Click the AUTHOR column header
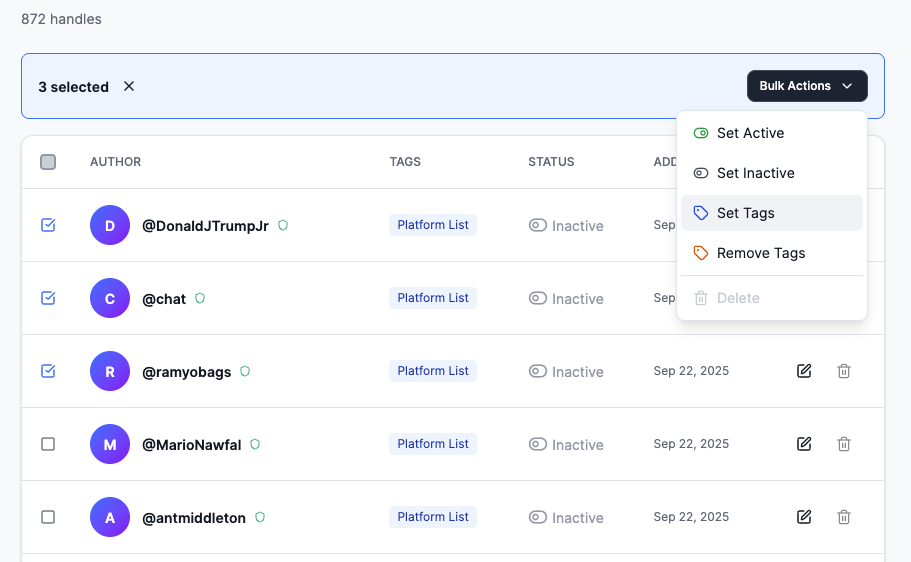911x562 pixels. (116, 162)
